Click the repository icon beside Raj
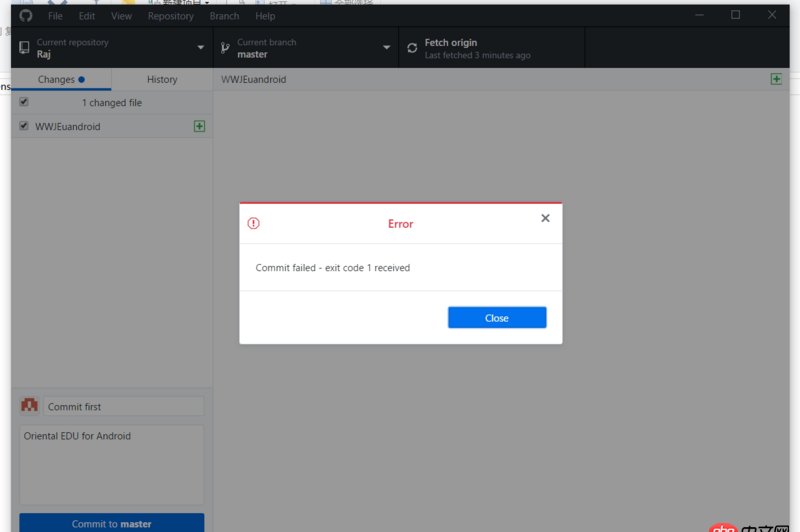The image size is (800, 532). pyautogui.click(x=24, y=47)
